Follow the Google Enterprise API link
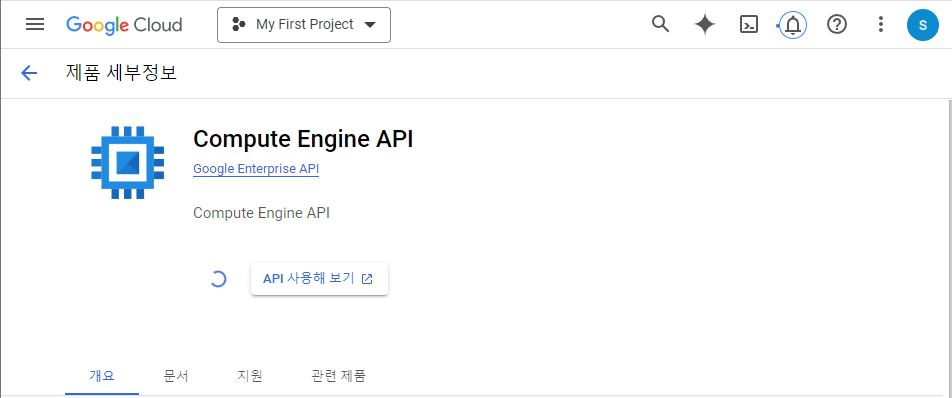Viewport: 952px width, 398px height. point(256,169)
